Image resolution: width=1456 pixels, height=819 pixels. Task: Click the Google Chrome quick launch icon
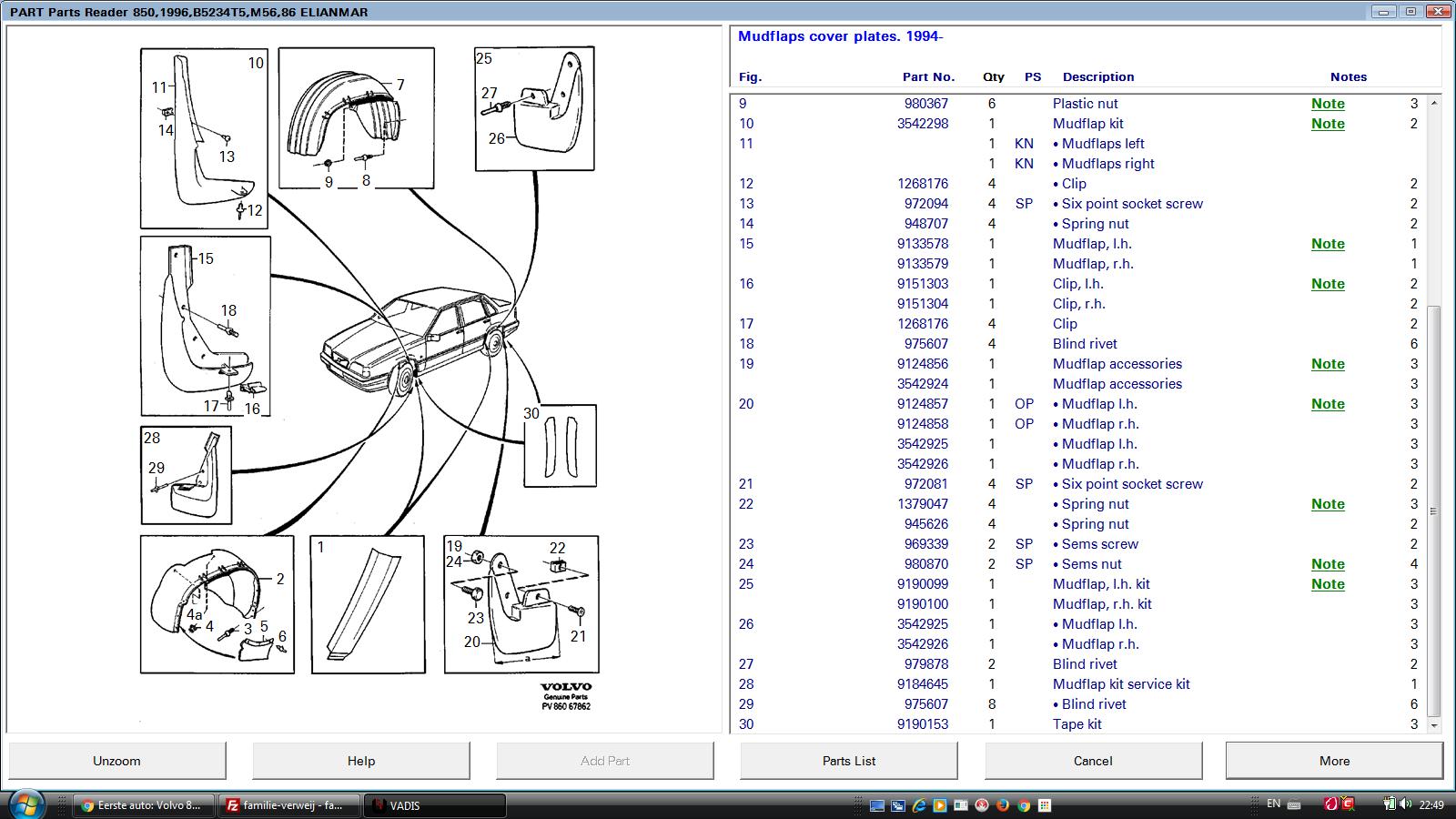[1024, 805]
